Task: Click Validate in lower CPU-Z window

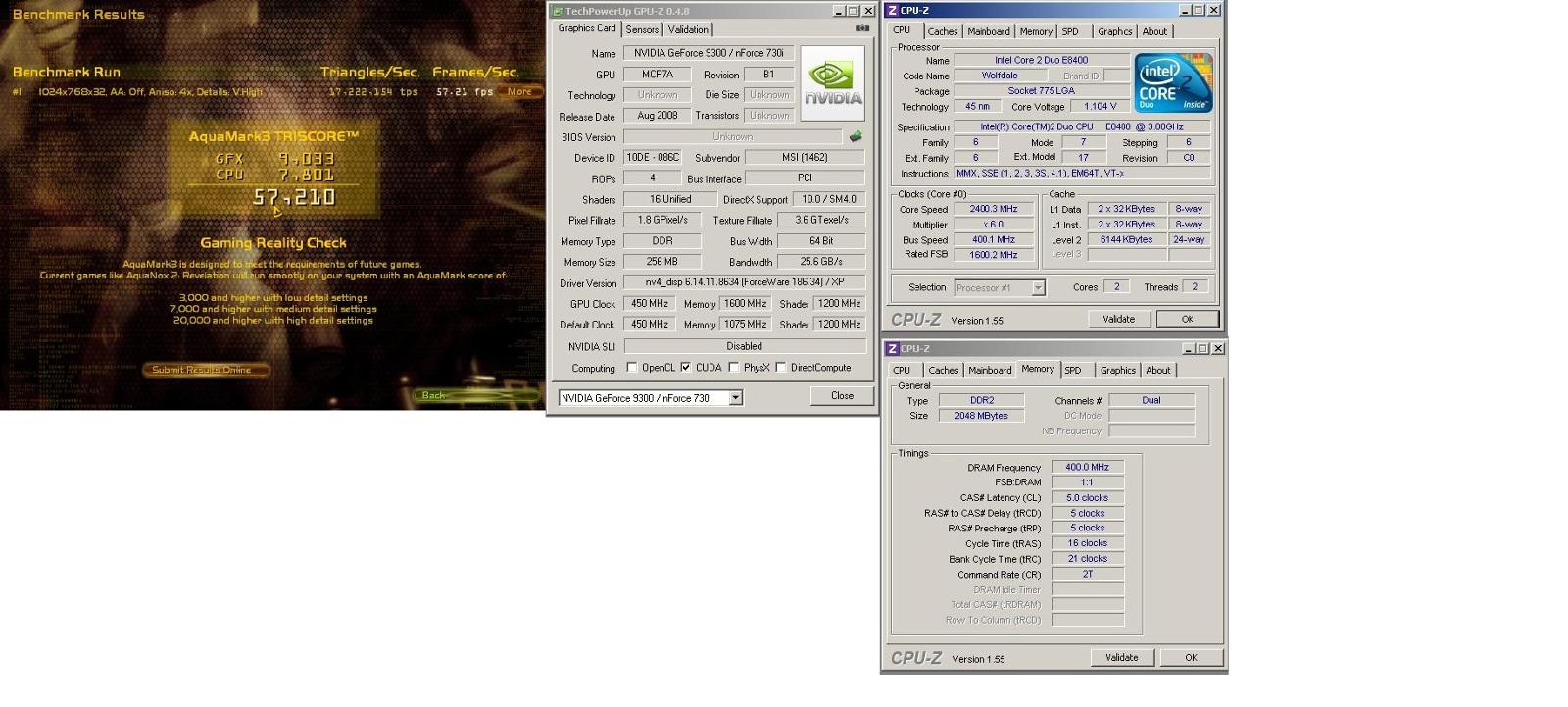Action: click(1122, 657)
